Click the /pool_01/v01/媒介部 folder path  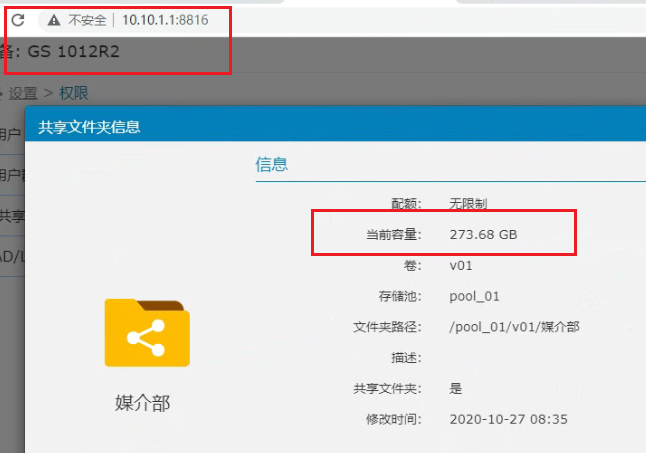515,327
